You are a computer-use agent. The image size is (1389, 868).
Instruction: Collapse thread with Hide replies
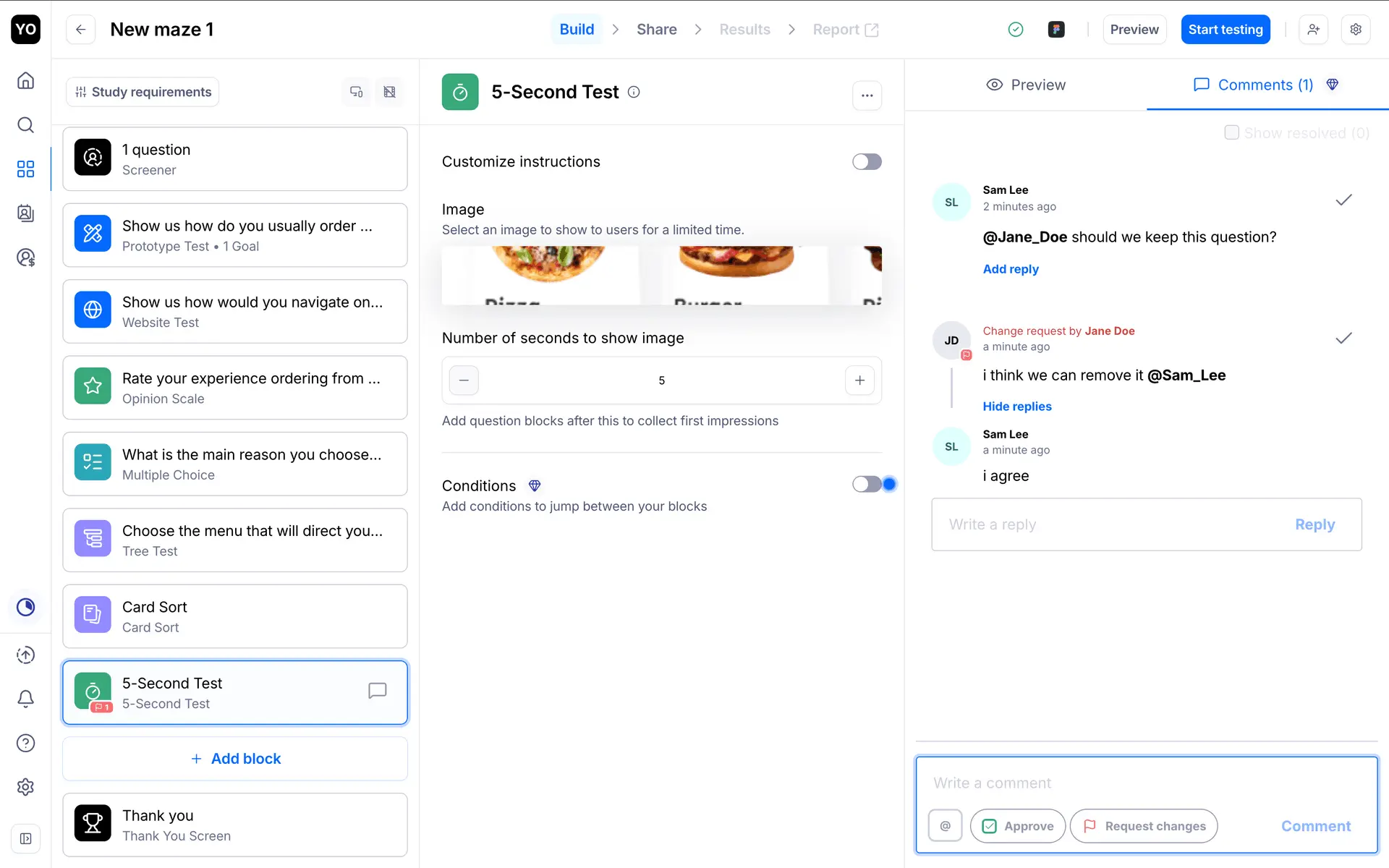click(1016, 407)
